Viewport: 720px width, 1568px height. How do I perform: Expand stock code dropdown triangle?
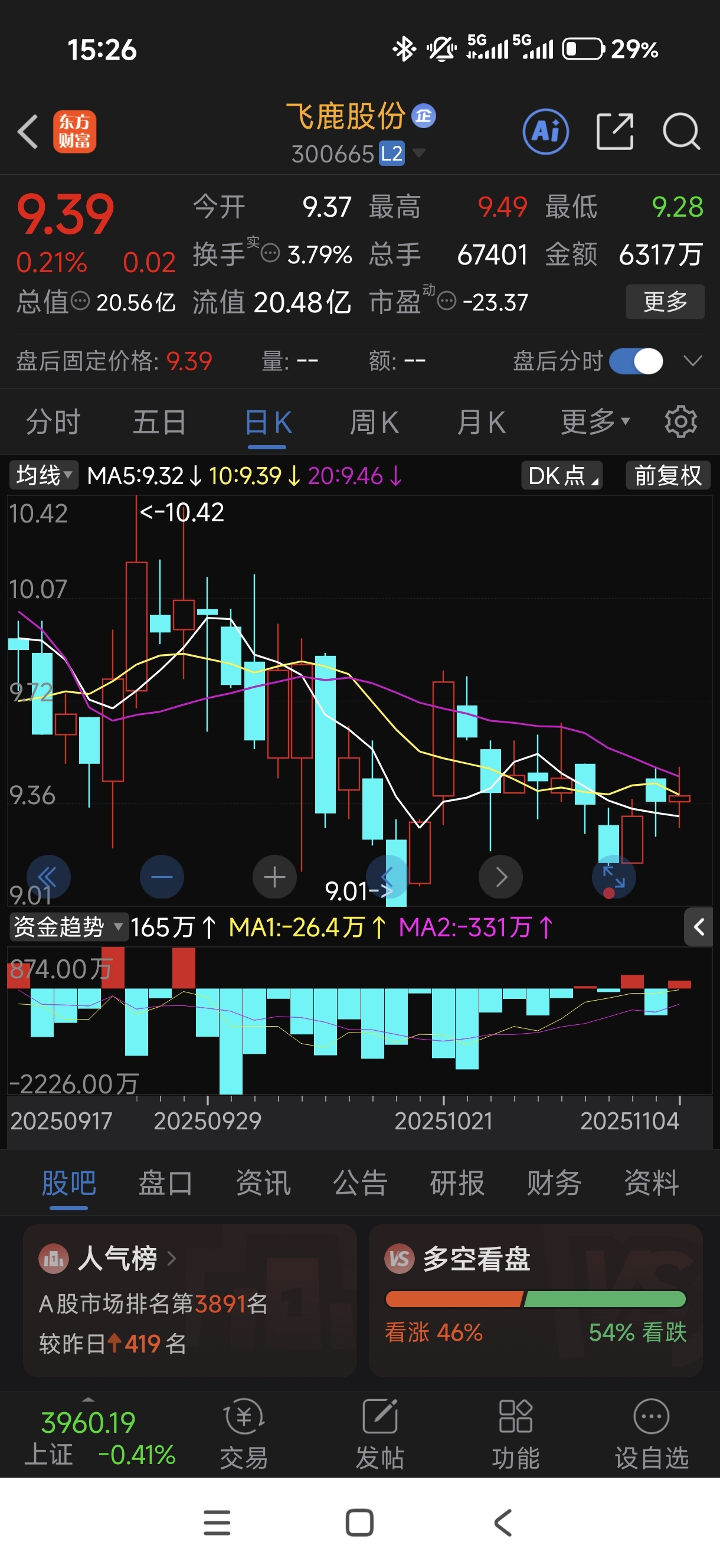[x=419, y=153]
